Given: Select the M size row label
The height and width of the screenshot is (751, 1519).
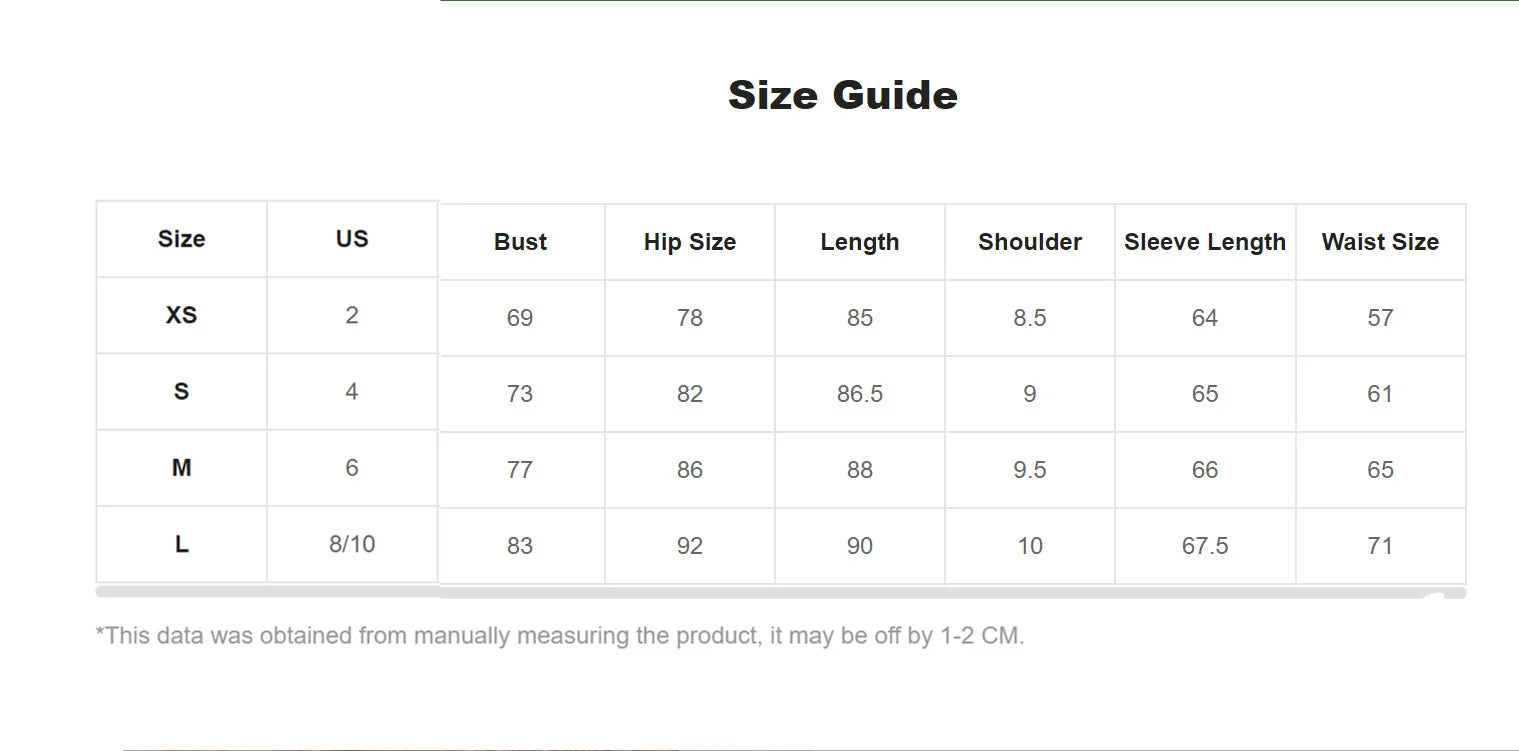Looking at the screenshot, I should pyautogui.click(x=181, y=468).
